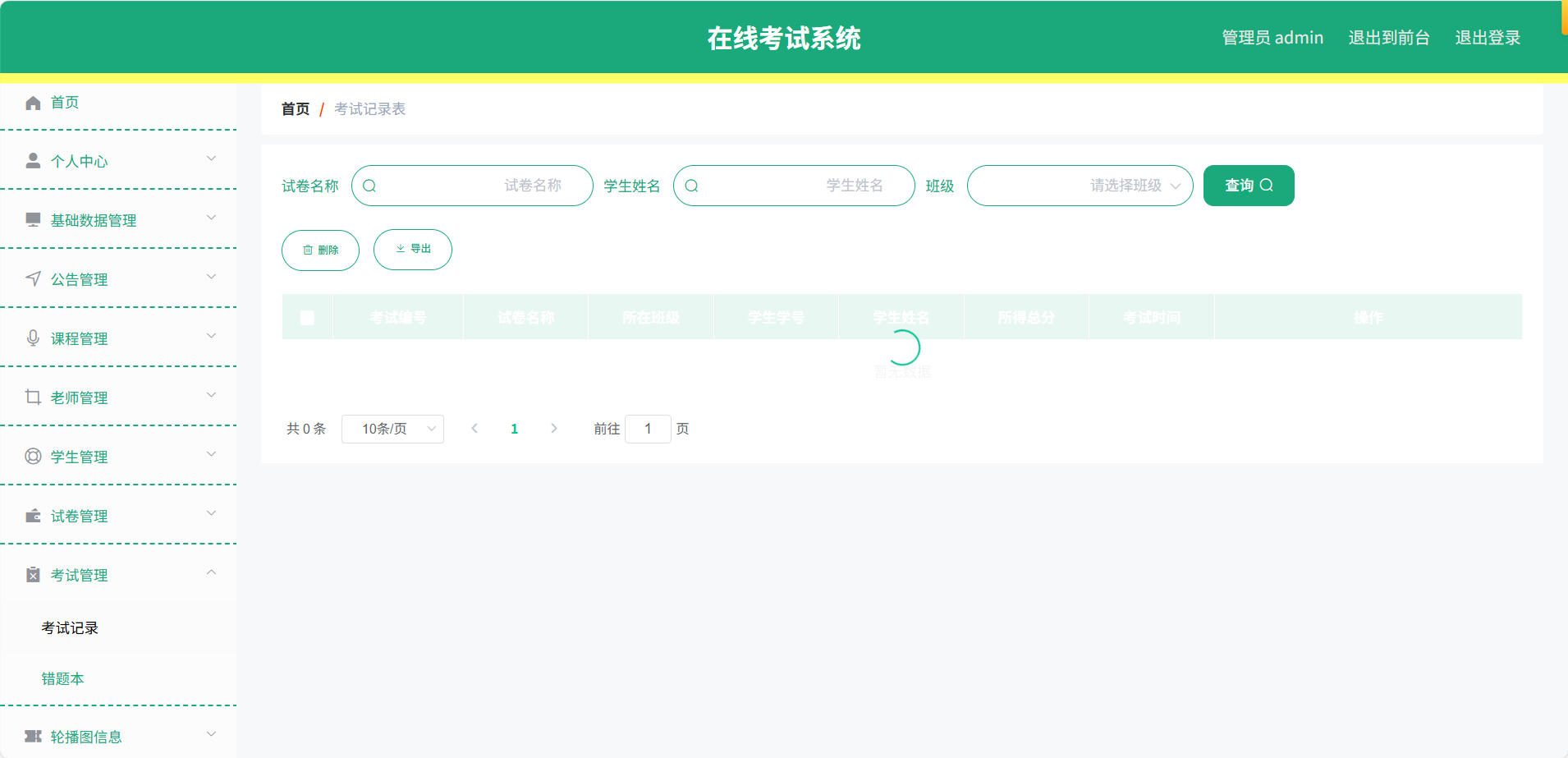Viewport: 1568px width, 758px height.
Task: Click 首页 breadcrumb link
Action: (x=296, y=109)
